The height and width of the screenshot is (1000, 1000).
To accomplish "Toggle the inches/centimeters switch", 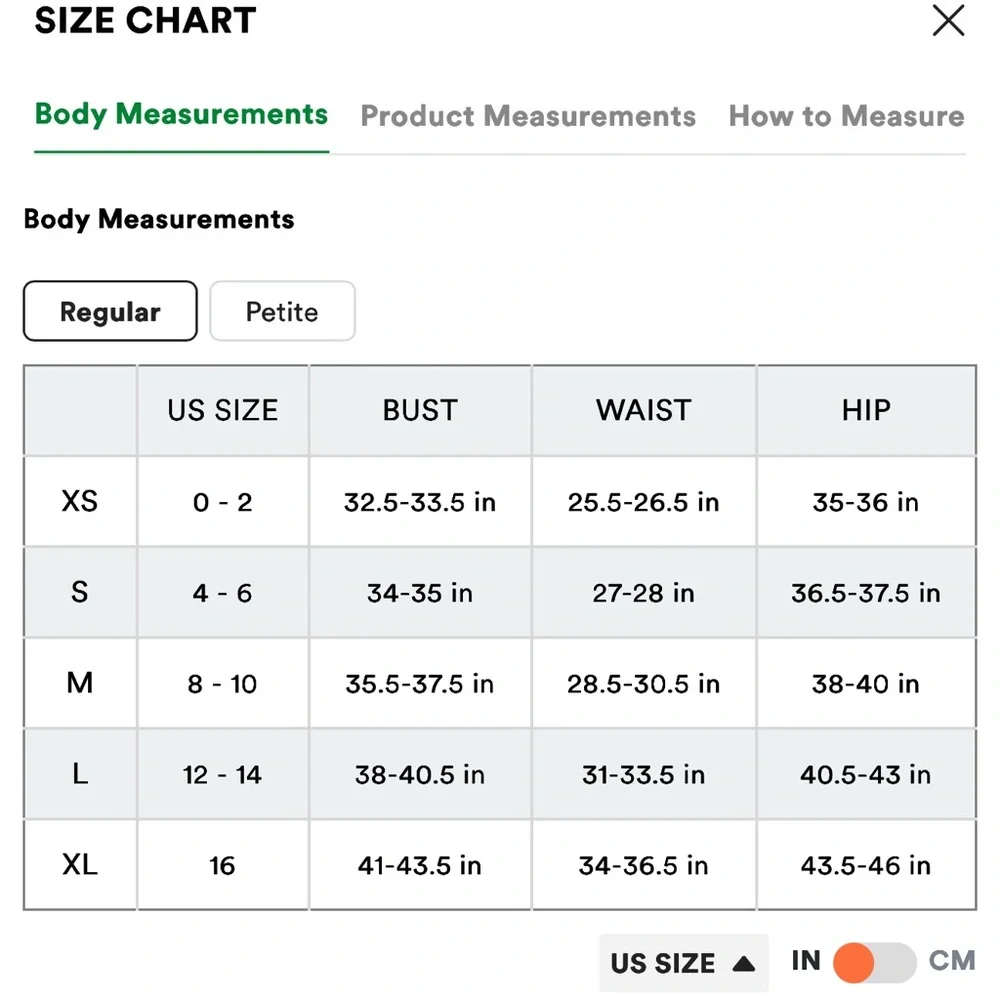I will [x=874, y=963].
